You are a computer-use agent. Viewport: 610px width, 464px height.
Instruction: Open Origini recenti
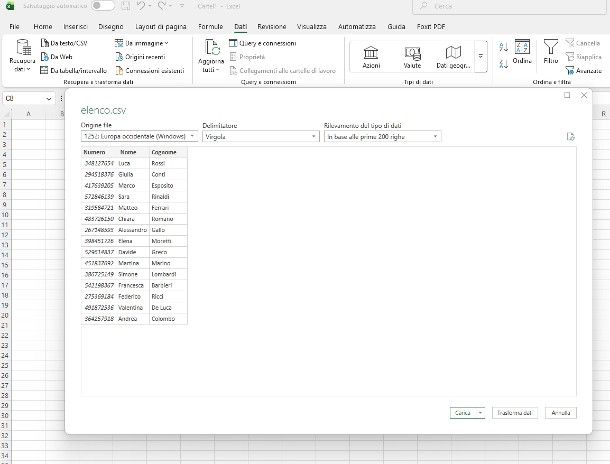140,57
